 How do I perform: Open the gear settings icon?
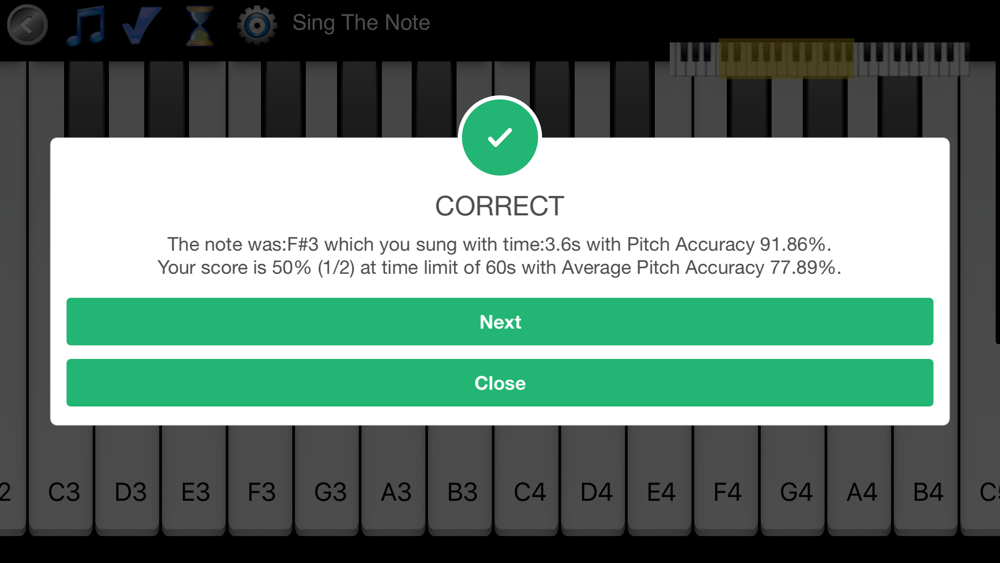(x=256, y=26)
